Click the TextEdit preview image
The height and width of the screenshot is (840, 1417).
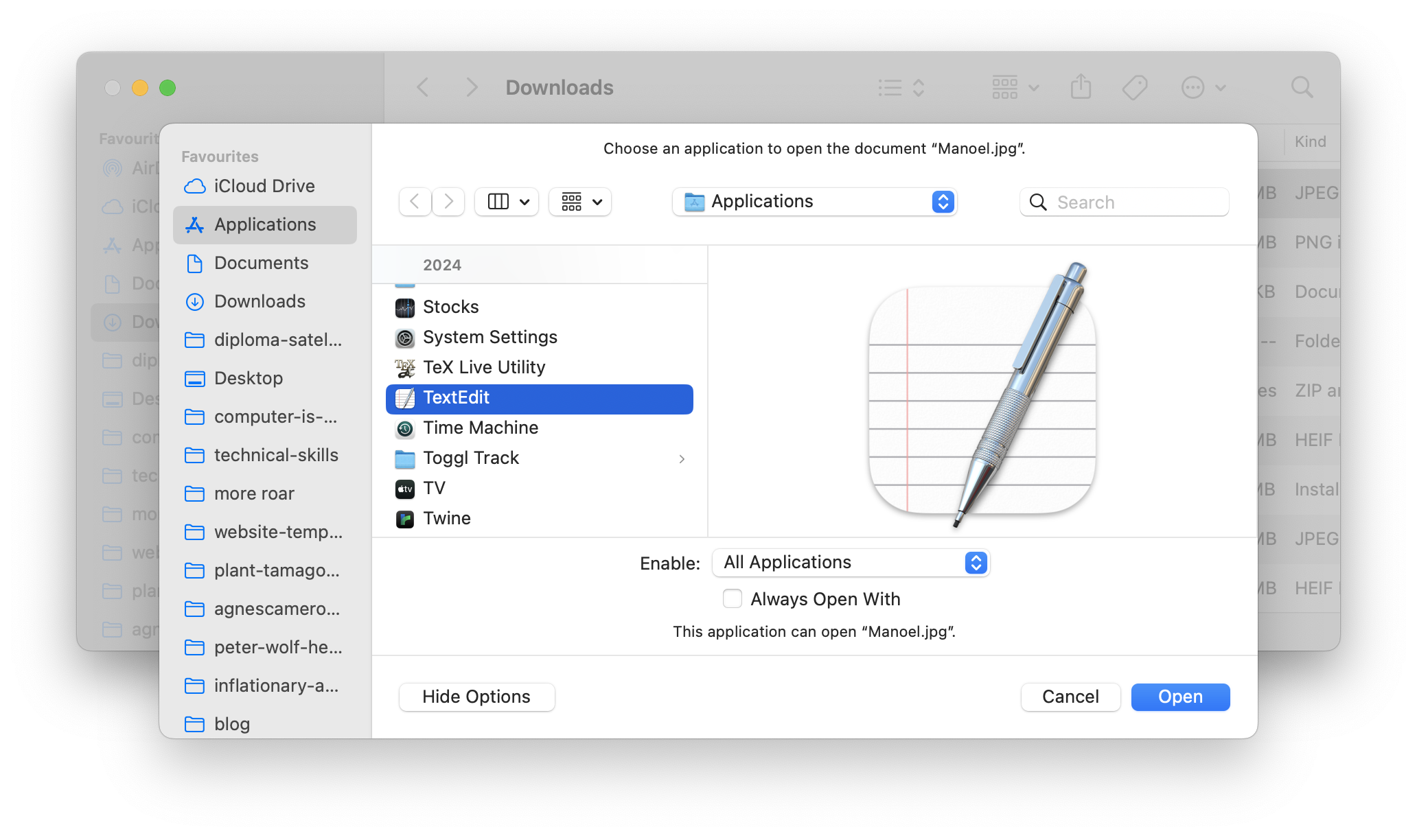coord(982,395)
